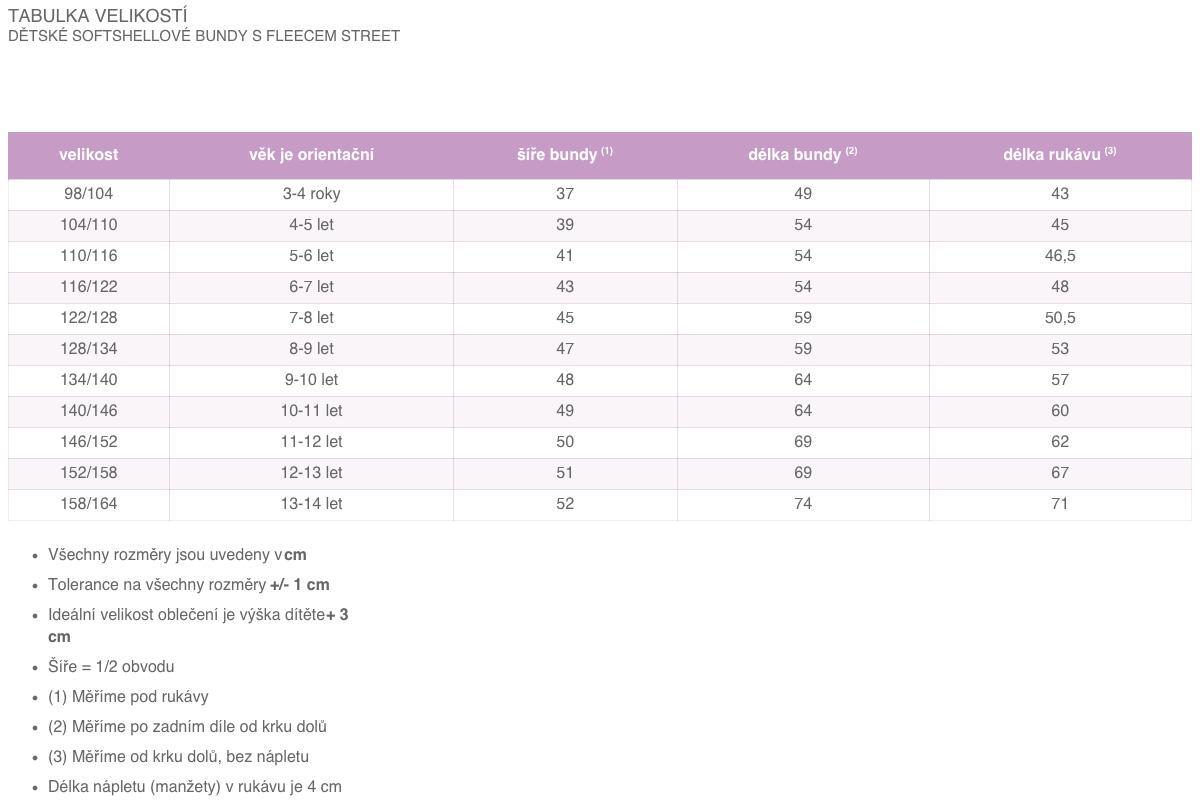
Task: Select the 158/164 size cell
Action: 89,504
